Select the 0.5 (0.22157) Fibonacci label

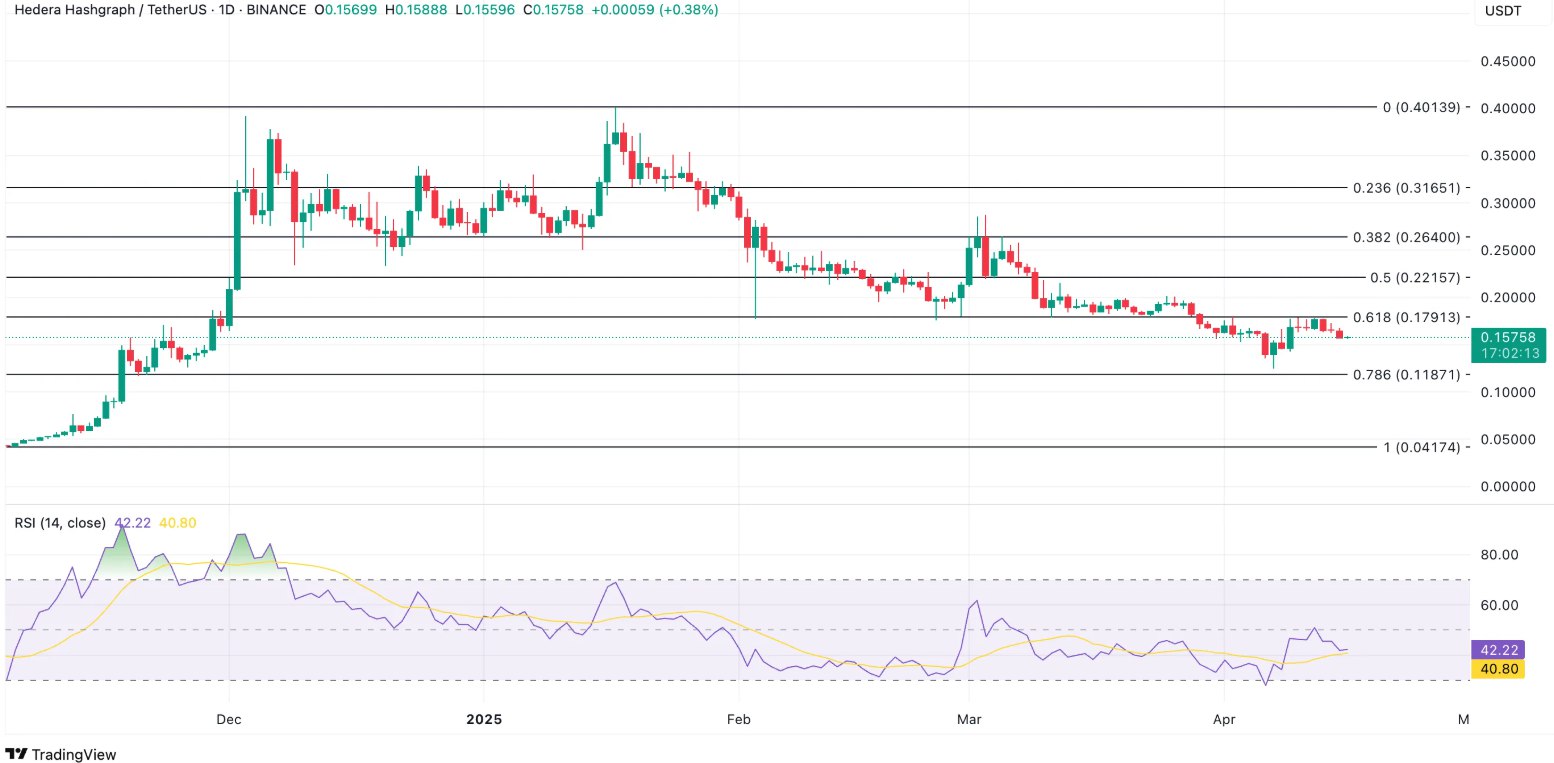[1415, 278]
